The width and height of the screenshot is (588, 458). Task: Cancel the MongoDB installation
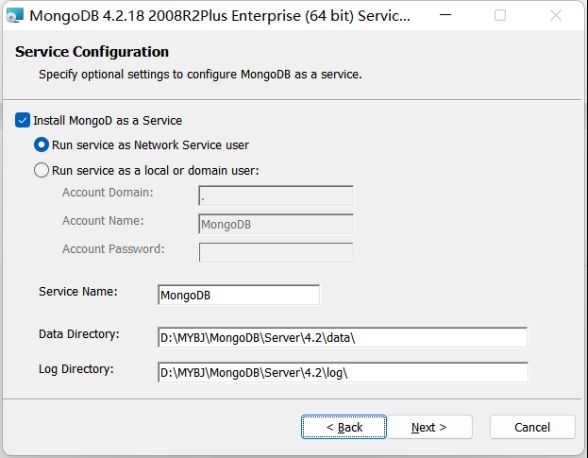(x=532, y=427)
